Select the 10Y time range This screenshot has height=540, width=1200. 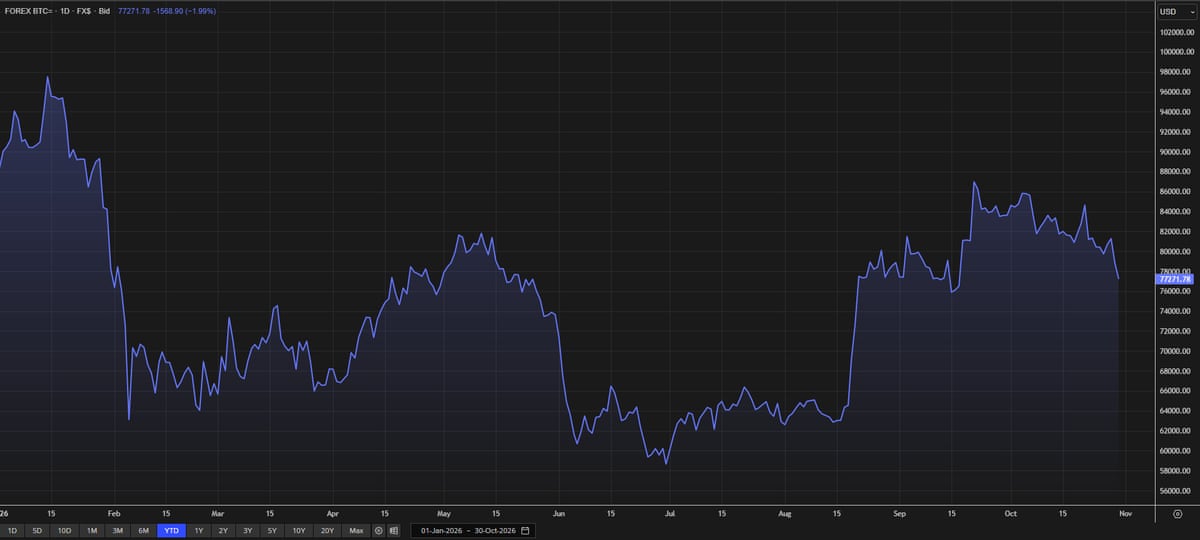click(298, 530)
